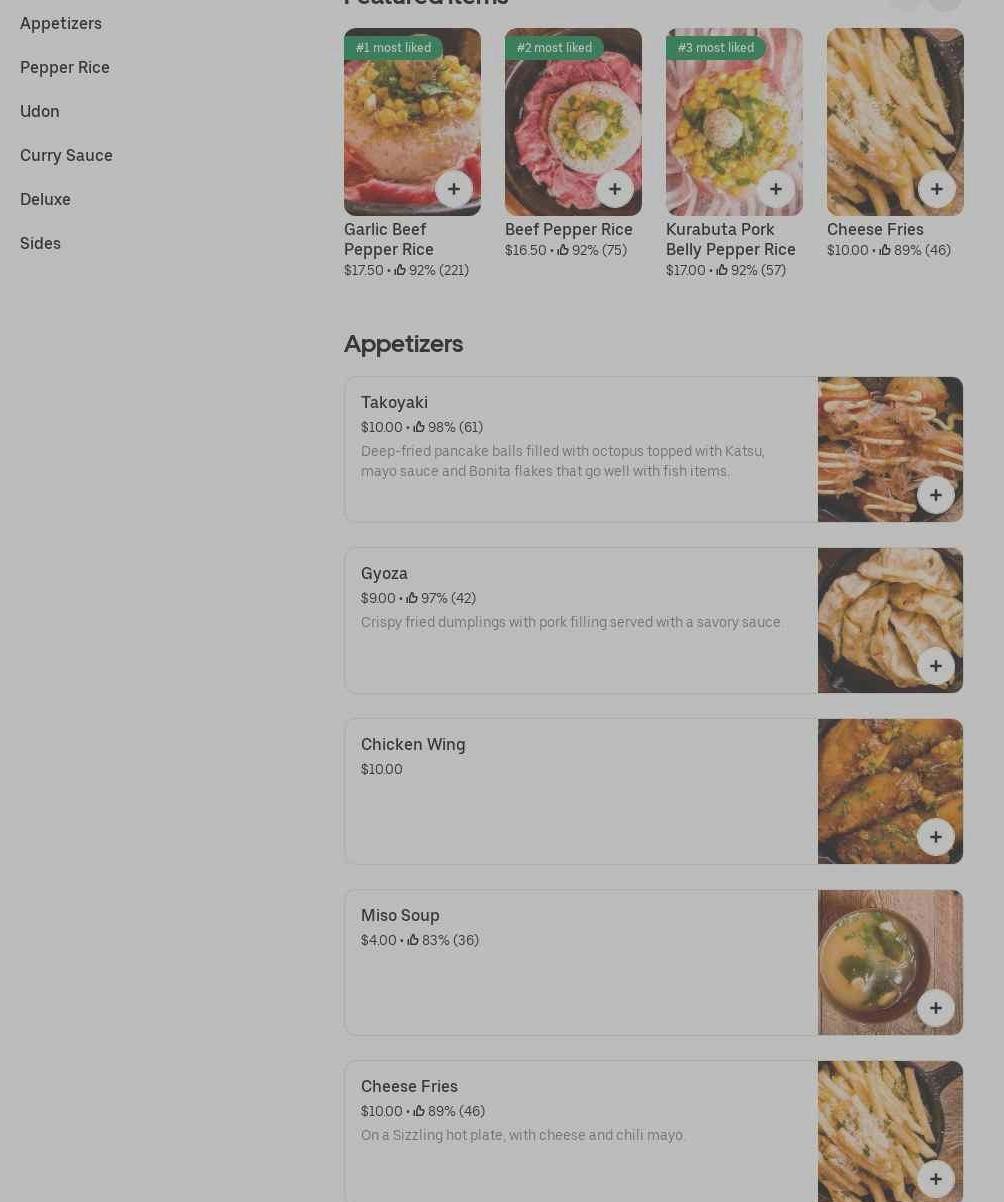The height and width of the screenshot is (1202, 1004).
Task: Add featured Cheese Fries card with plus icon
Action: (937, 189)
